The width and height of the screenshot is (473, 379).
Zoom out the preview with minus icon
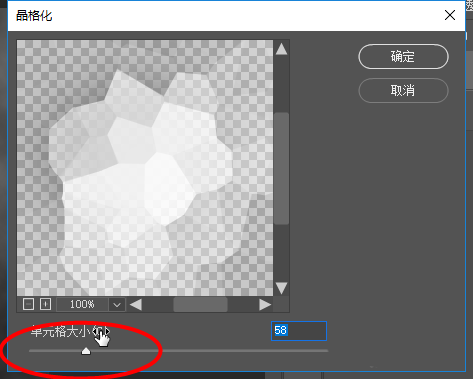[x=28, y=304]
